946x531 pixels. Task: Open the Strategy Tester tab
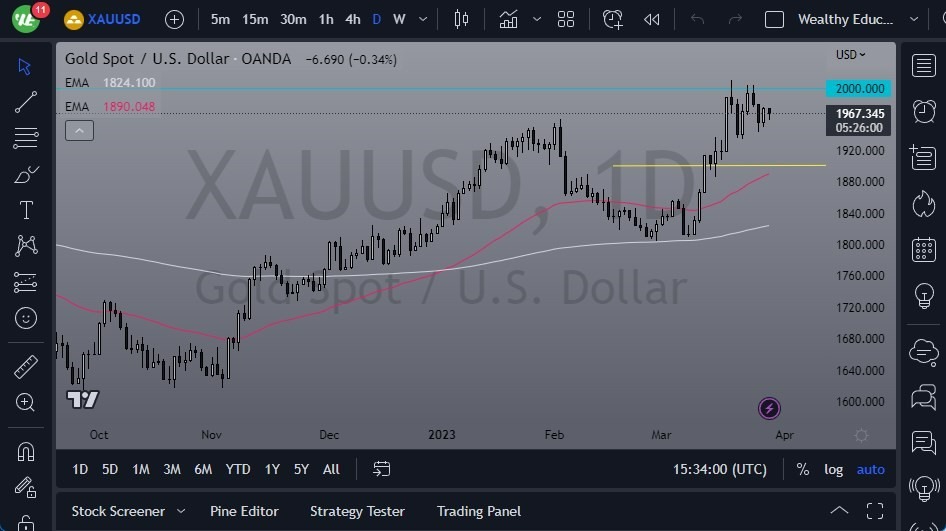coord(357,511)
